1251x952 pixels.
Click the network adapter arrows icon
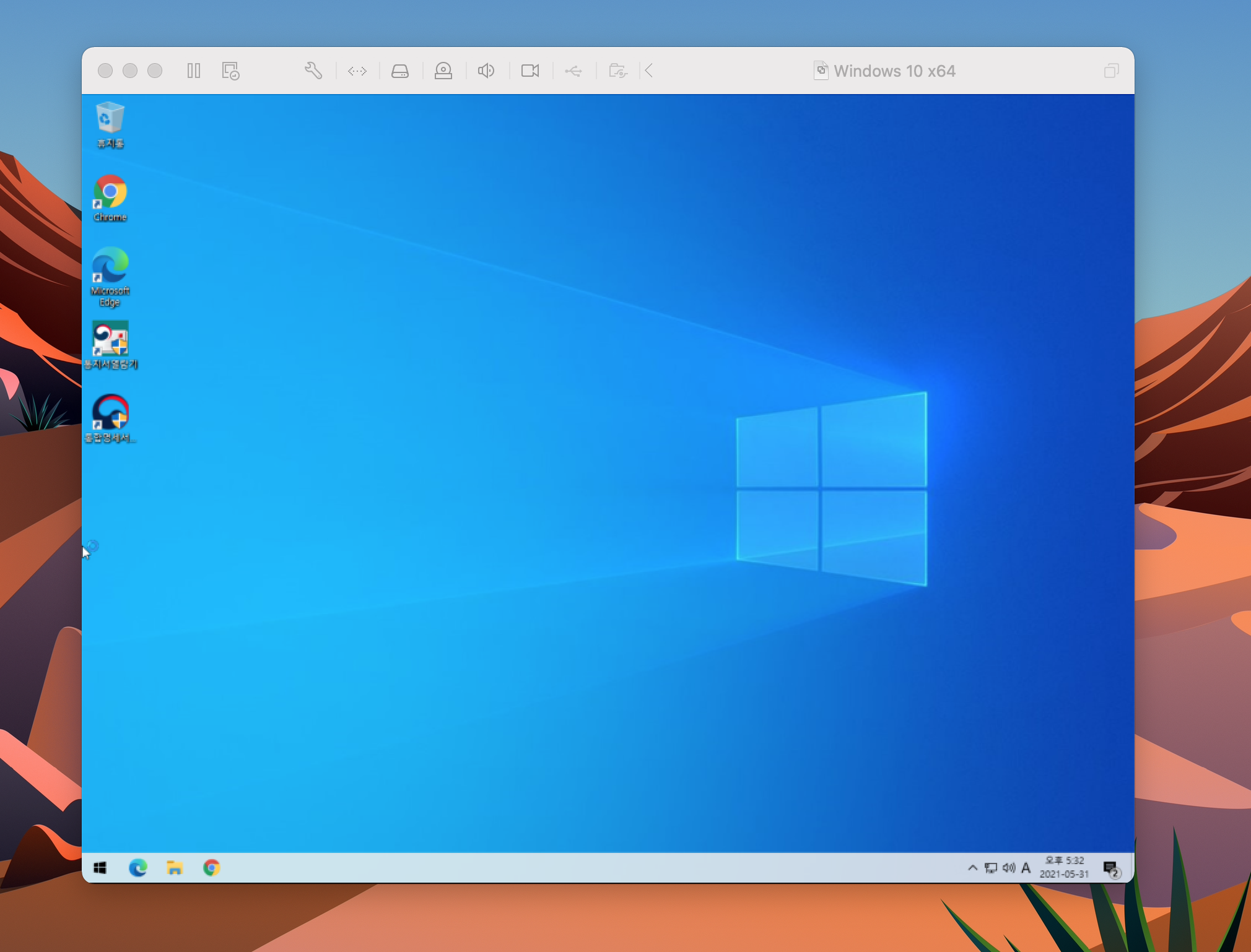tap(357, 71)
